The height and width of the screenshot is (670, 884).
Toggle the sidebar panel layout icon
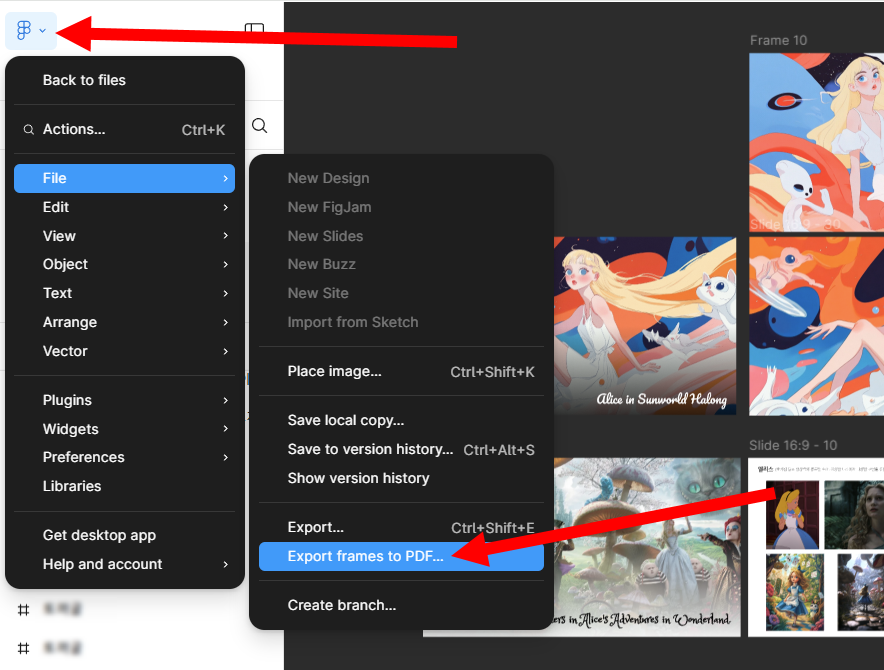coord(254,29)
